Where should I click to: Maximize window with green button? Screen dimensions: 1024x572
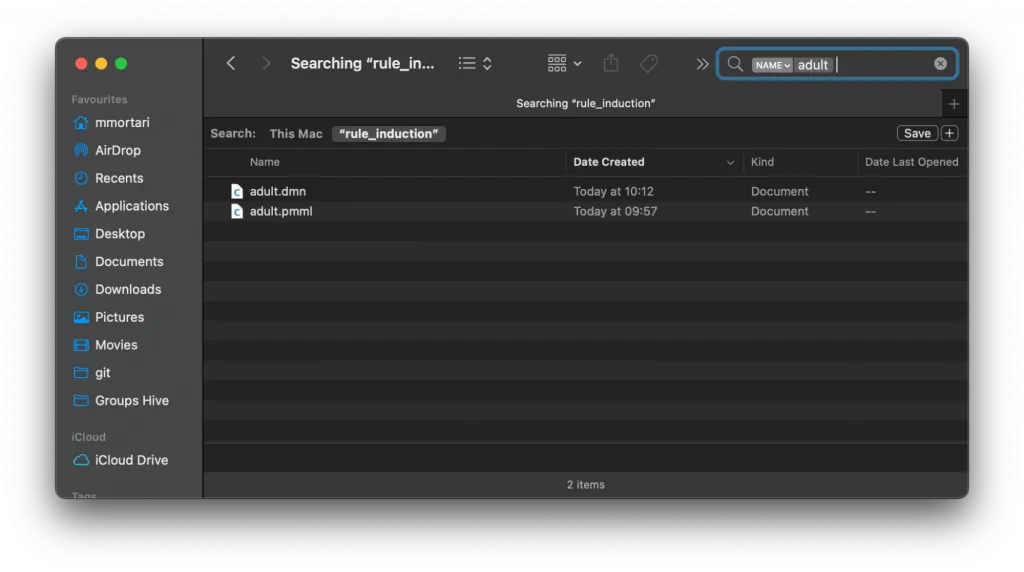tap(121, 63)
